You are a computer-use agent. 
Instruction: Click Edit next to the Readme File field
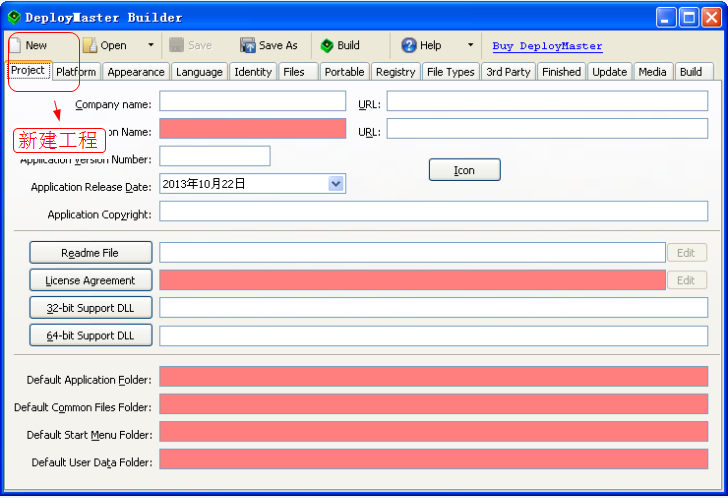coord(687,252)
